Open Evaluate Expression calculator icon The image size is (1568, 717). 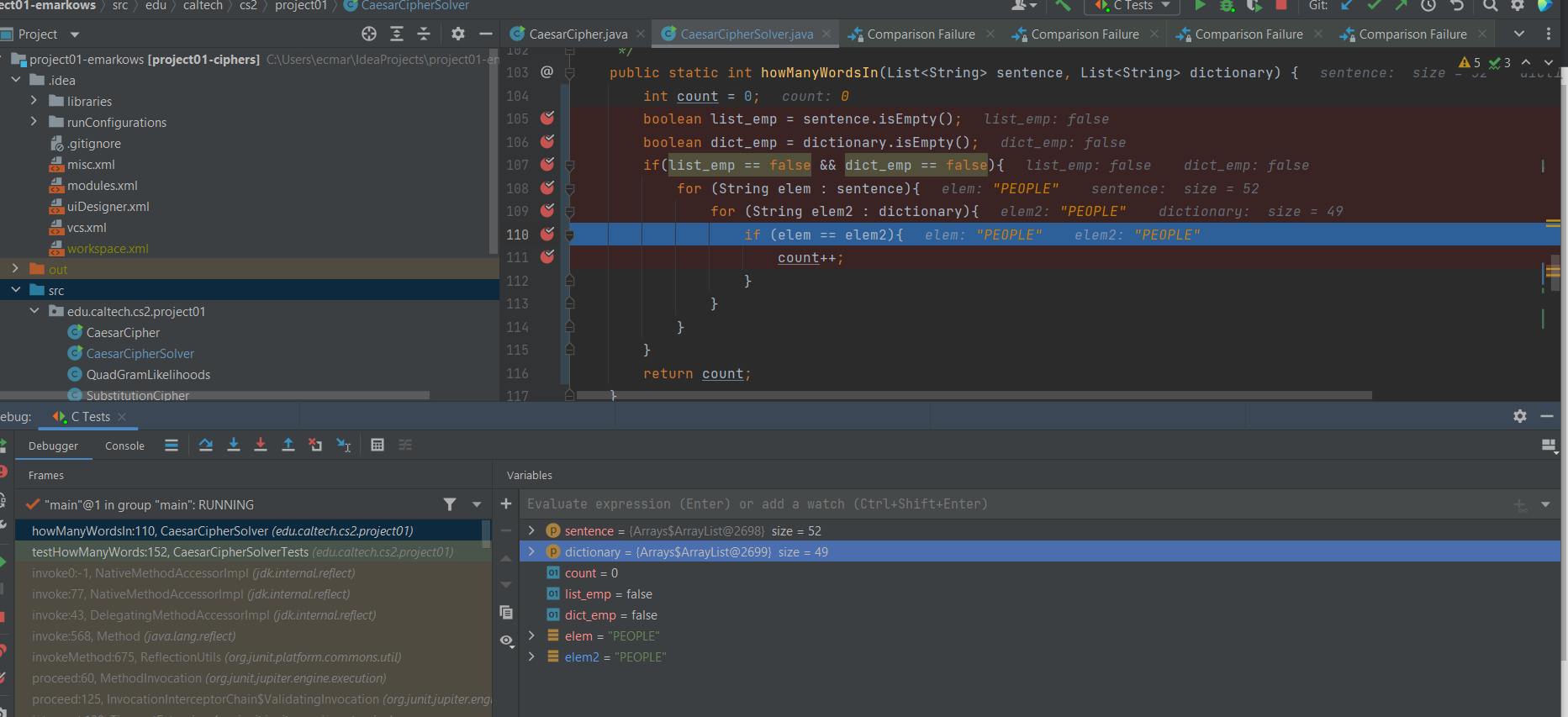tap(377, 445)
